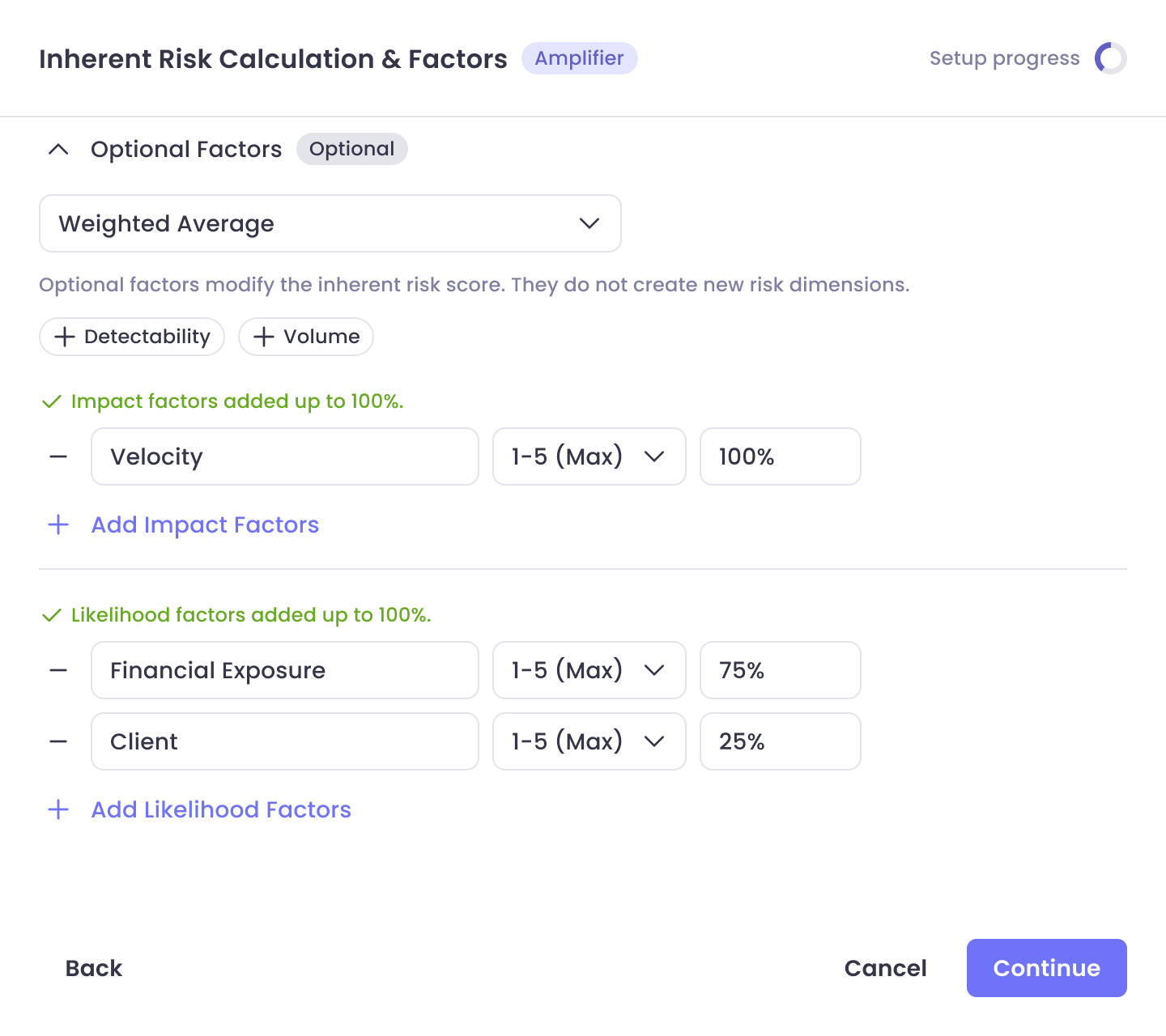Add the Volume factor chip
The height and width of the screenshot is (1036, 1166).
306,337
